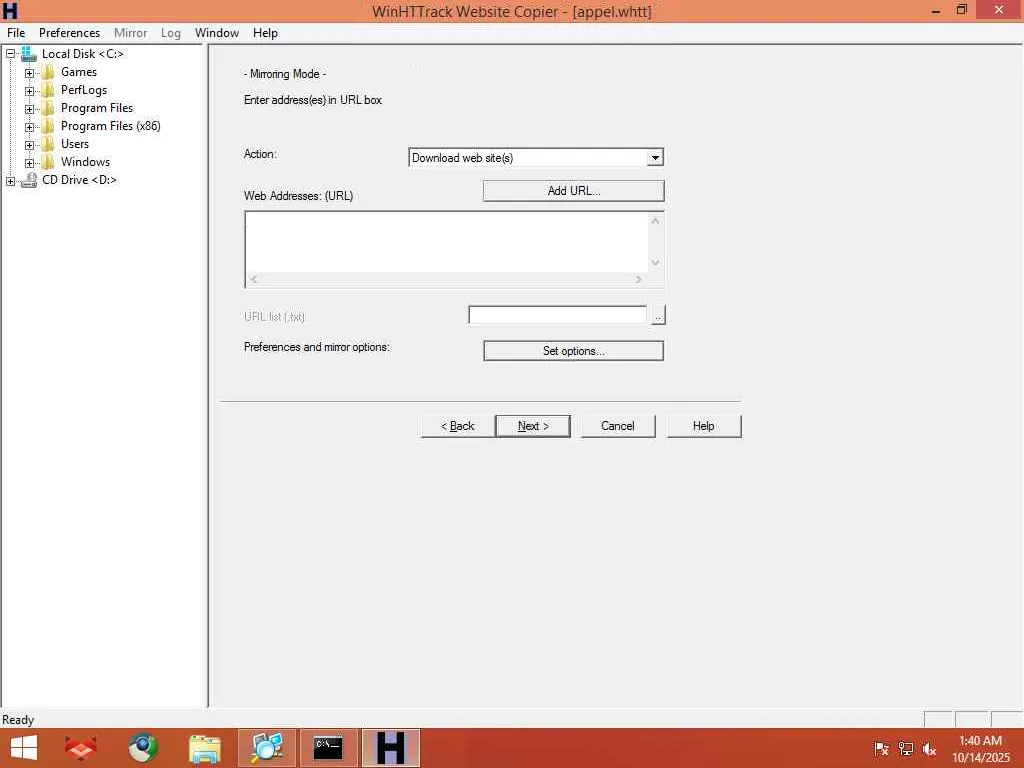Screen dimensions: 1024x768
Task: Switch to the Command Prompt taskbar window
Action: 328,748
